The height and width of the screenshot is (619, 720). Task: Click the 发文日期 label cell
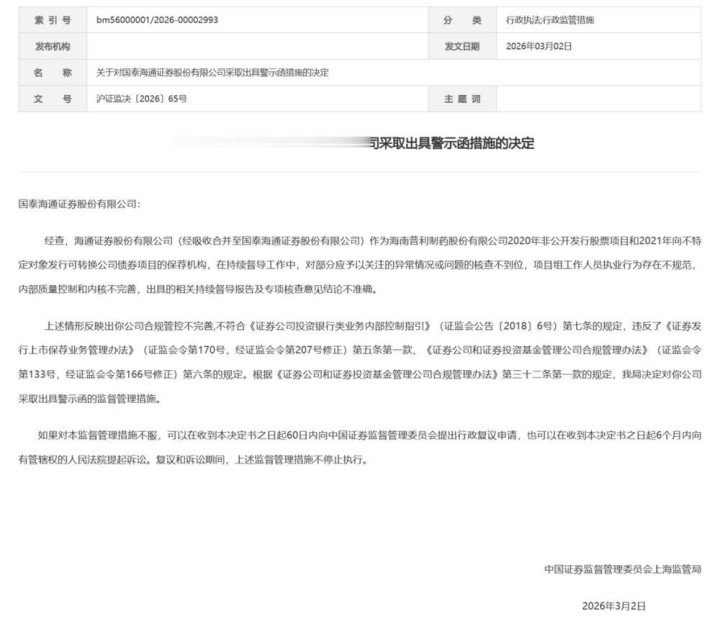(462, 46)
